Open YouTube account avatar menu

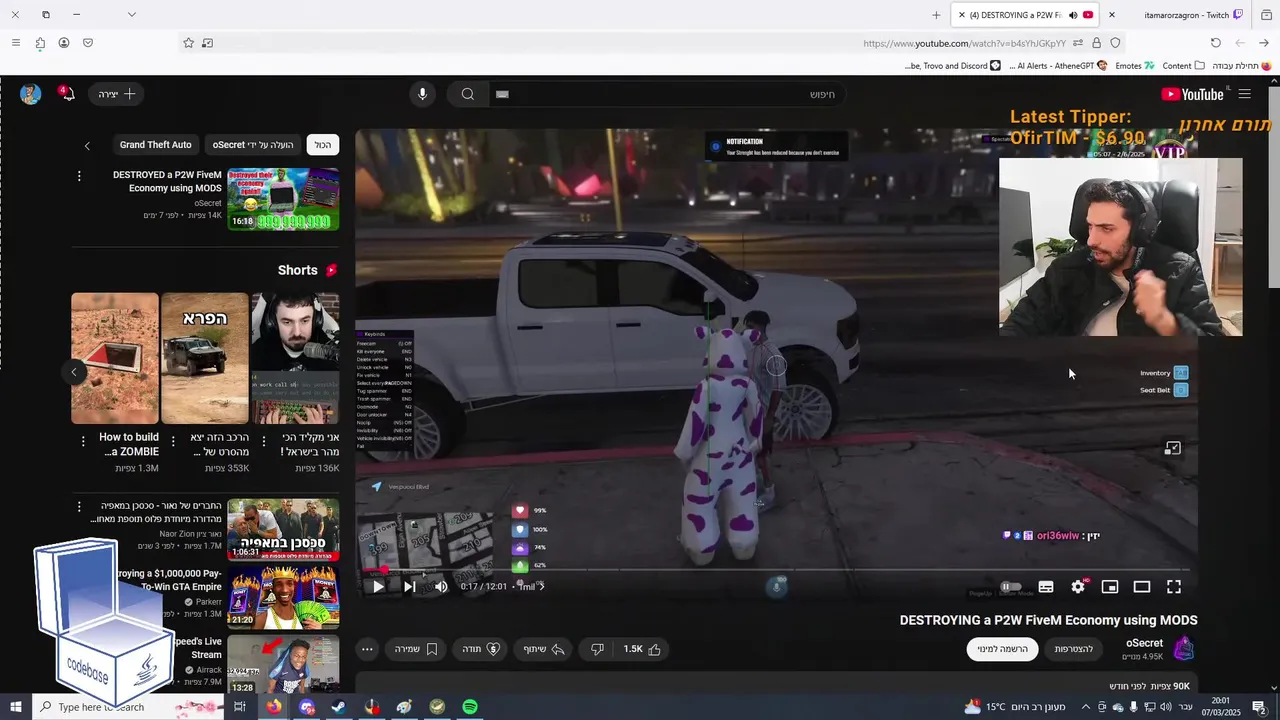(x=30, y=94)
